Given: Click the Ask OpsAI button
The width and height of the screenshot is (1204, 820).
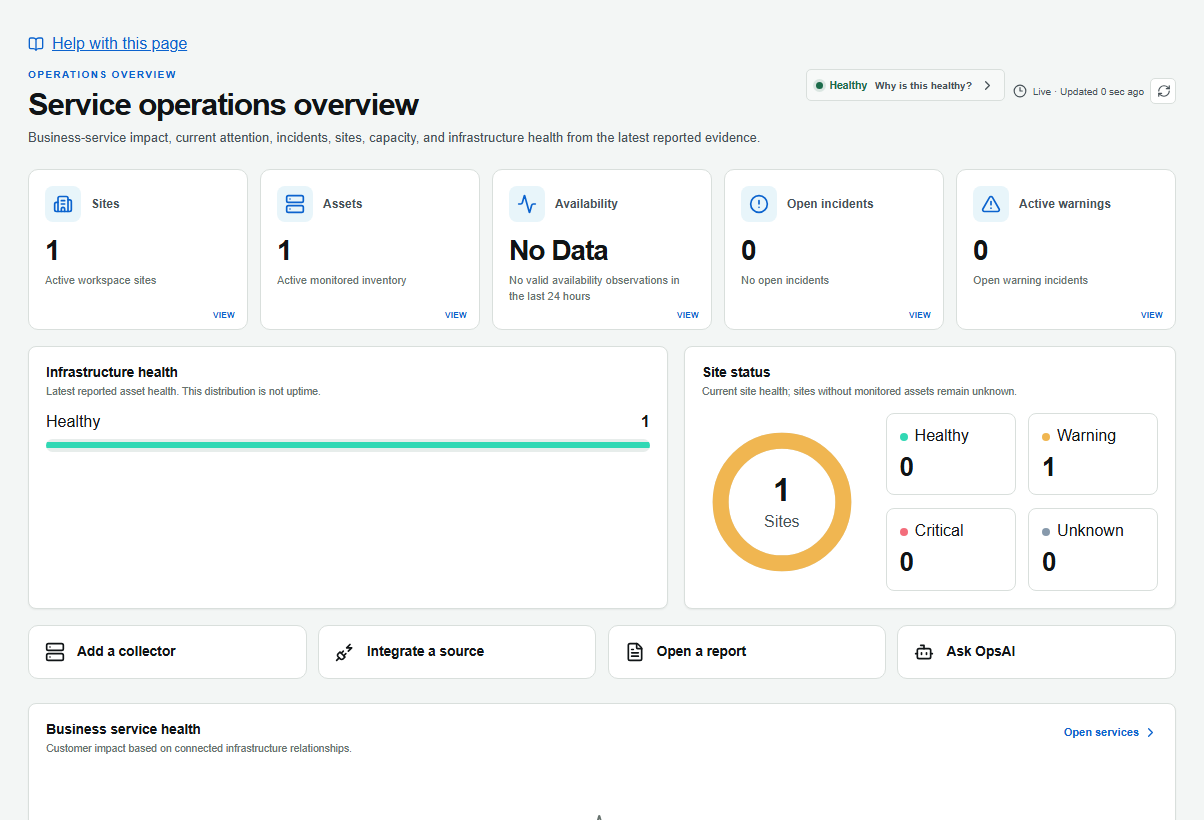Looking at the screenshot, I should 1036,652.
